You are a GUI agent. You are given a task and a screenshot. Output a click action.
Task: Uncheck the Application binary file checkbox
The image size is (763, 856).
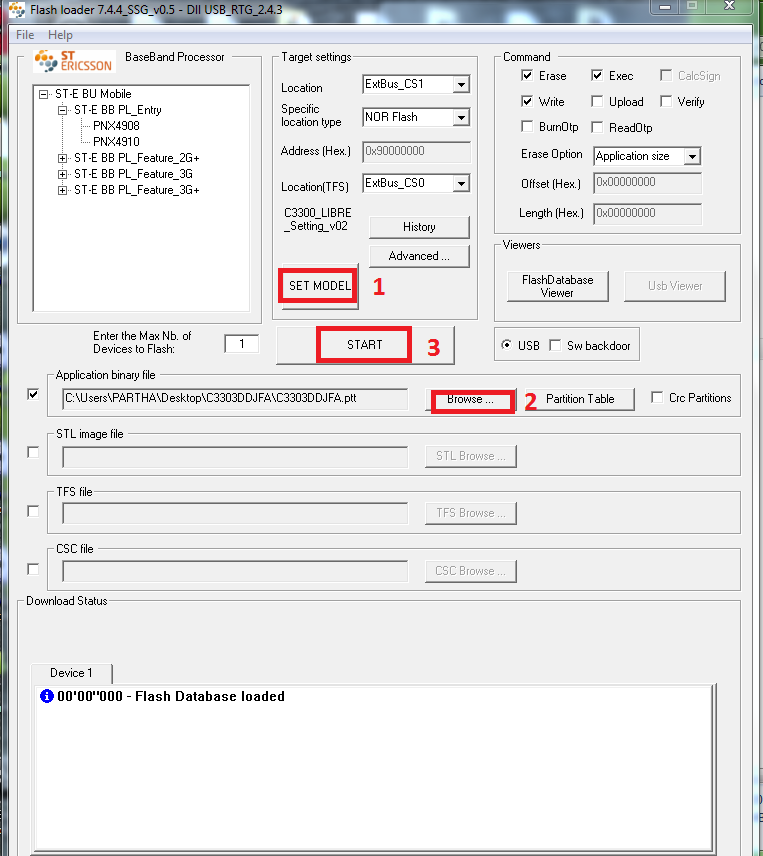(x=33, y=394)
